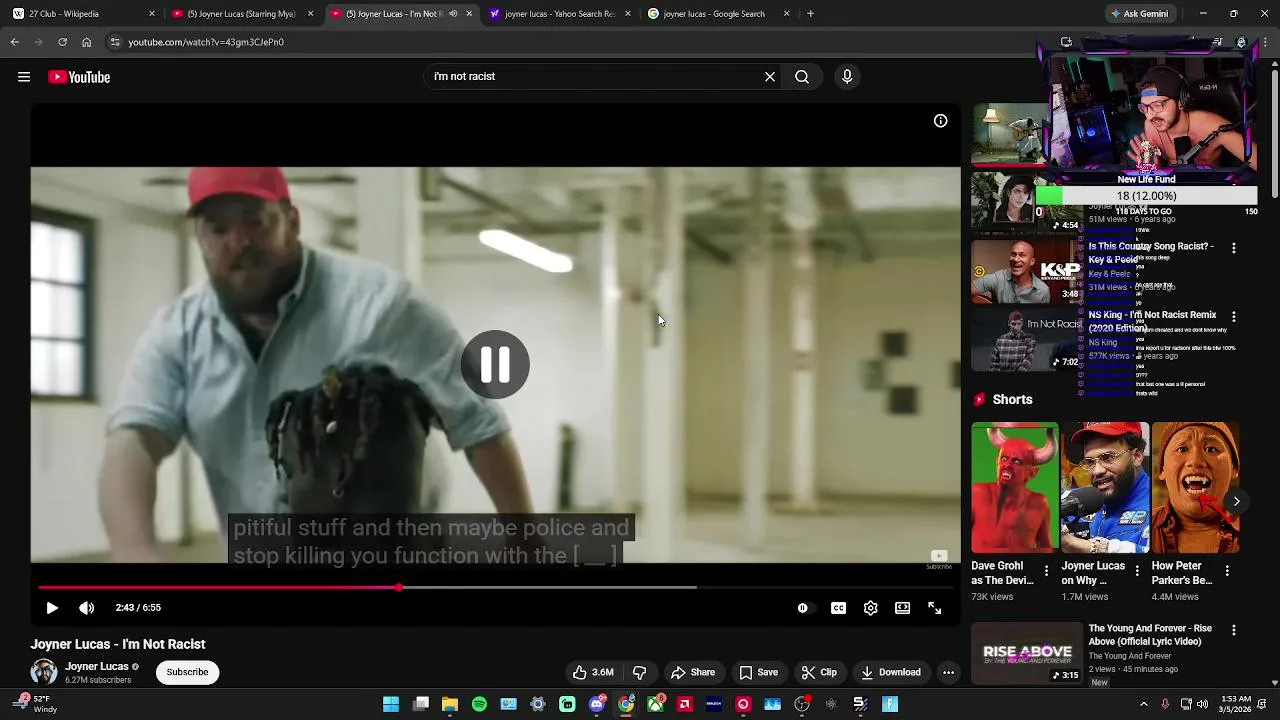Switch to theater mode
The height and width of the screenshot is (720, 1280).
point(903,608)
